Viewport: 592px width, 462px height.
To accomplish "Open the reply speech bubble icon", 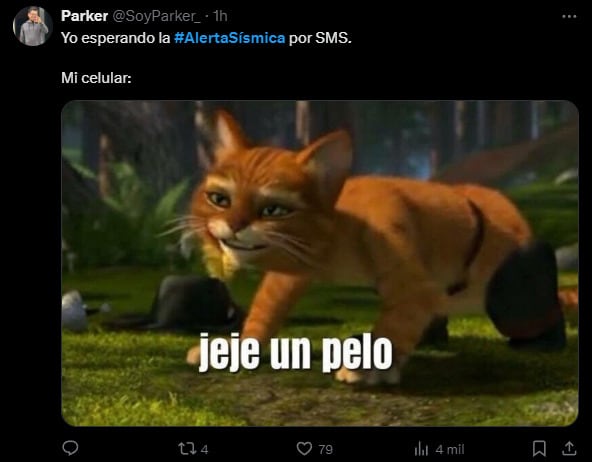I will pyautogui.click(x=70, y=448).
